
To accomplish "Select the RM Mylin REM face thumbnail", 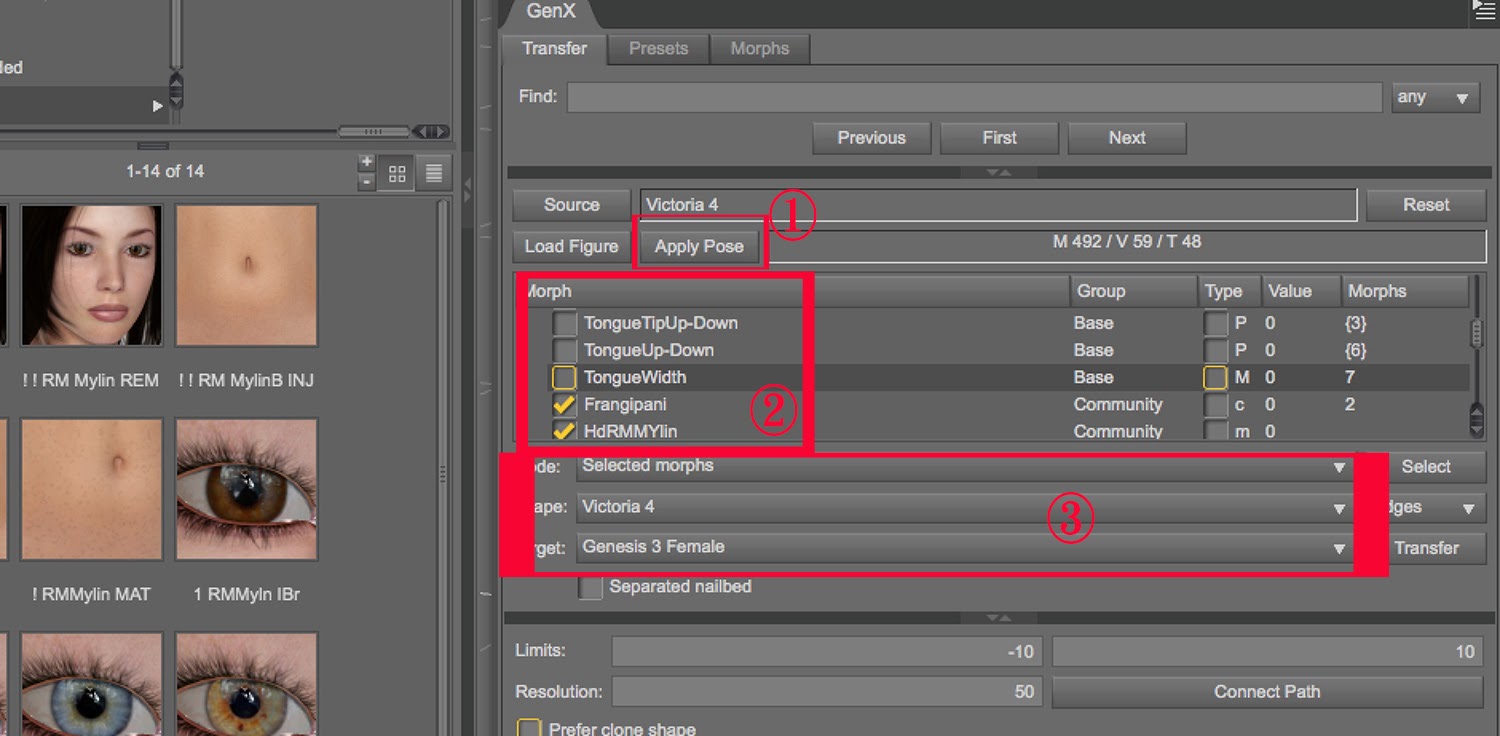I will coord(91,275).
